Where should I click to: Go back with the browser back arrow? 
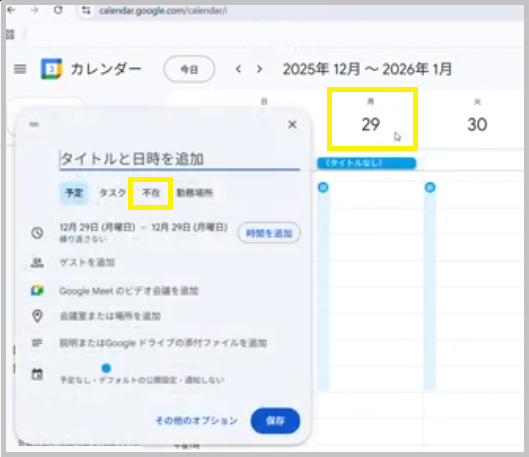pos(11,10)
